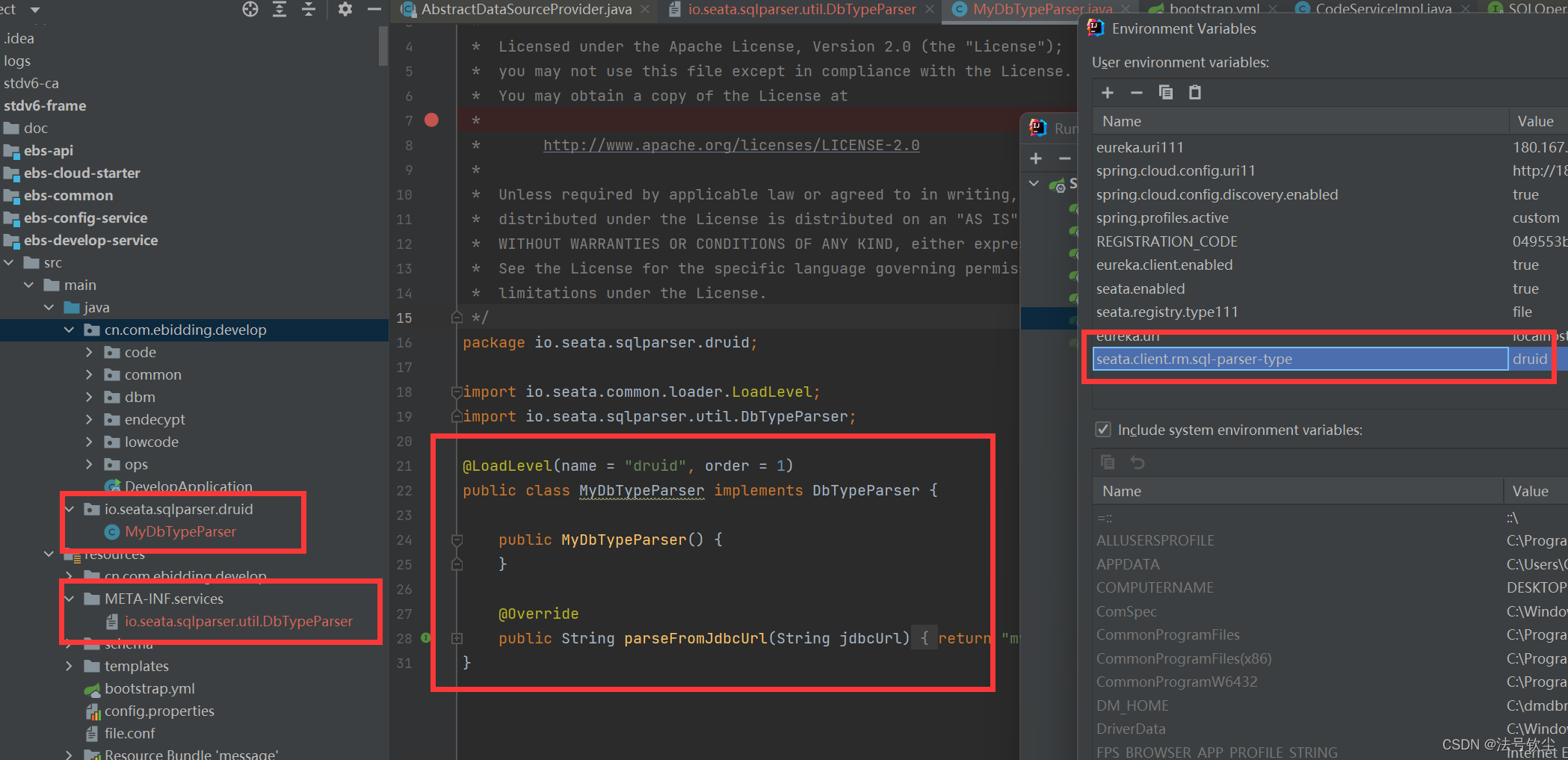Click the project panel vertical scrollbar

click(383, 45)
